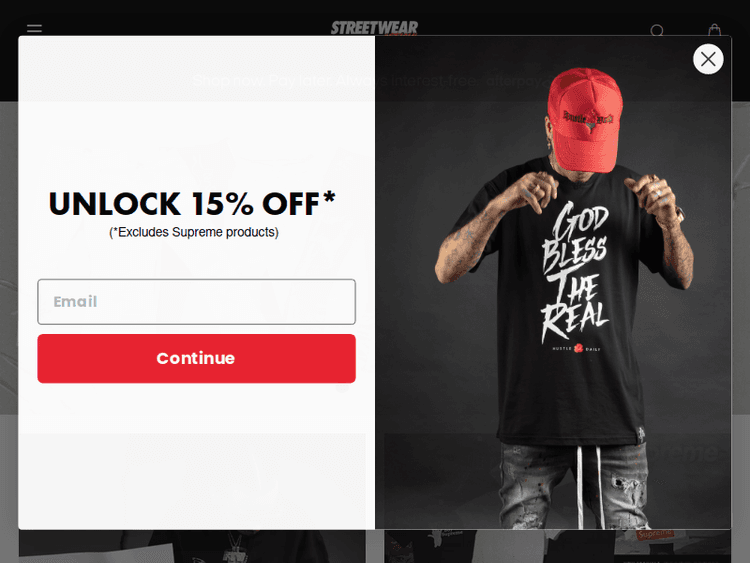Click the UNLOCK 15% OFF headline

click(192, 204)
